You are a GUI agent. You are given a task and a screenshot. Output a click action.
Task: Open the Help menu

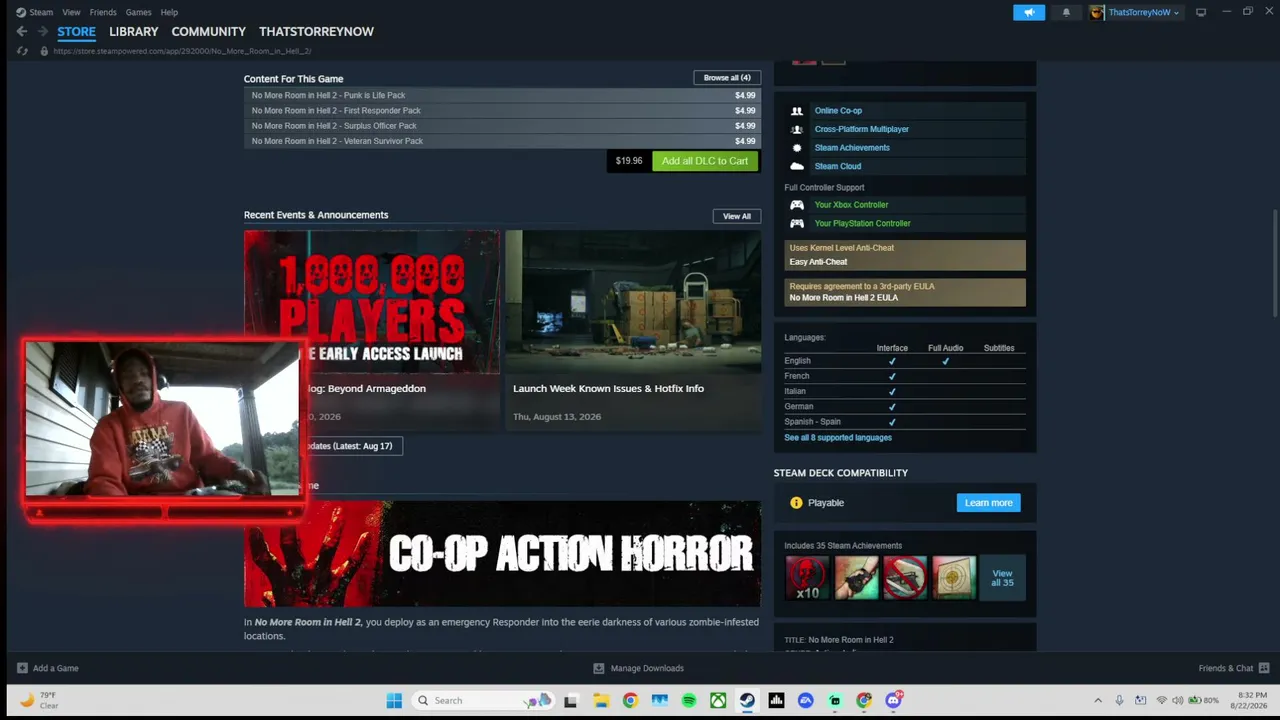[169, 12]
